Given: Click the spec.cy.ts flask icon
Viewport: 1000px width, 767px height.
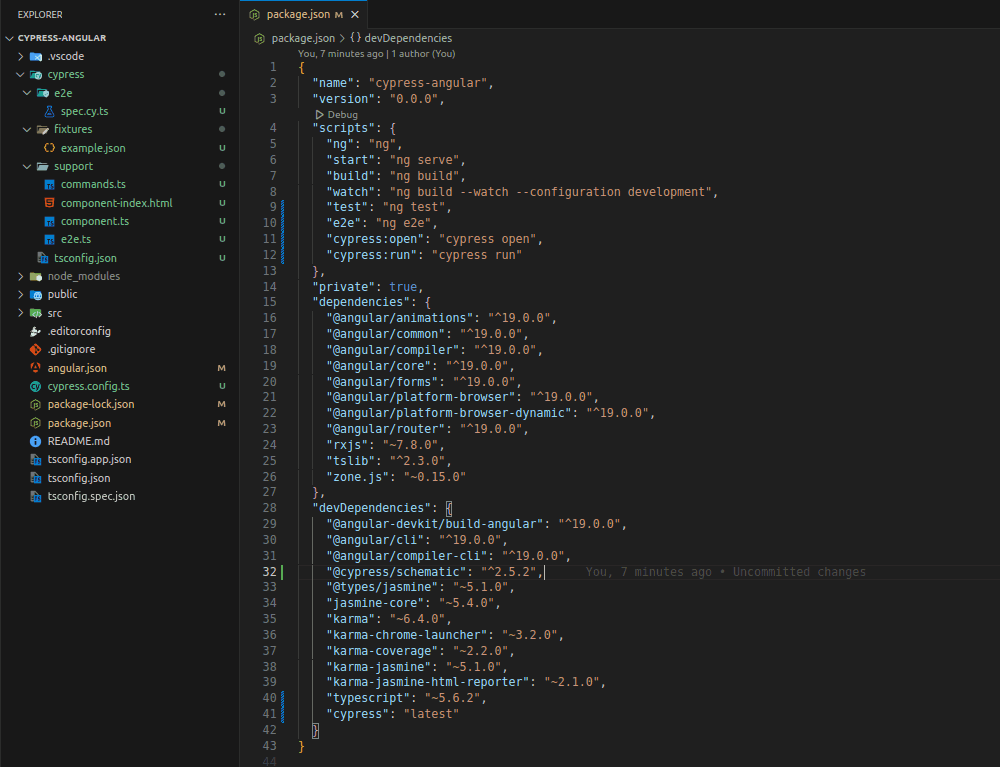Looking at the screenshot, I should pos(49,111).
